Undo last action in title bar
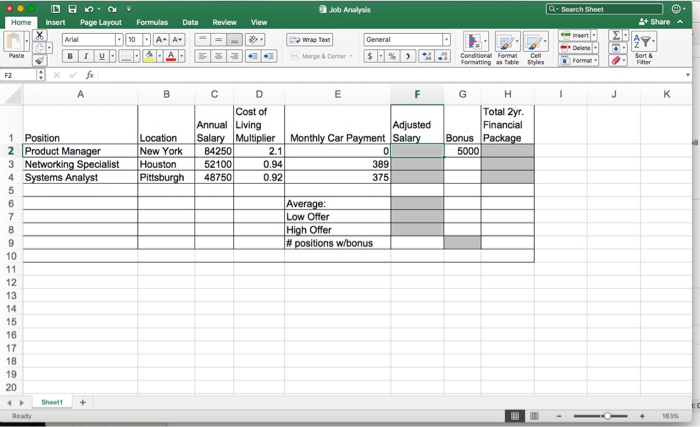This screenshot has height=427, width=700. (89, 9)
